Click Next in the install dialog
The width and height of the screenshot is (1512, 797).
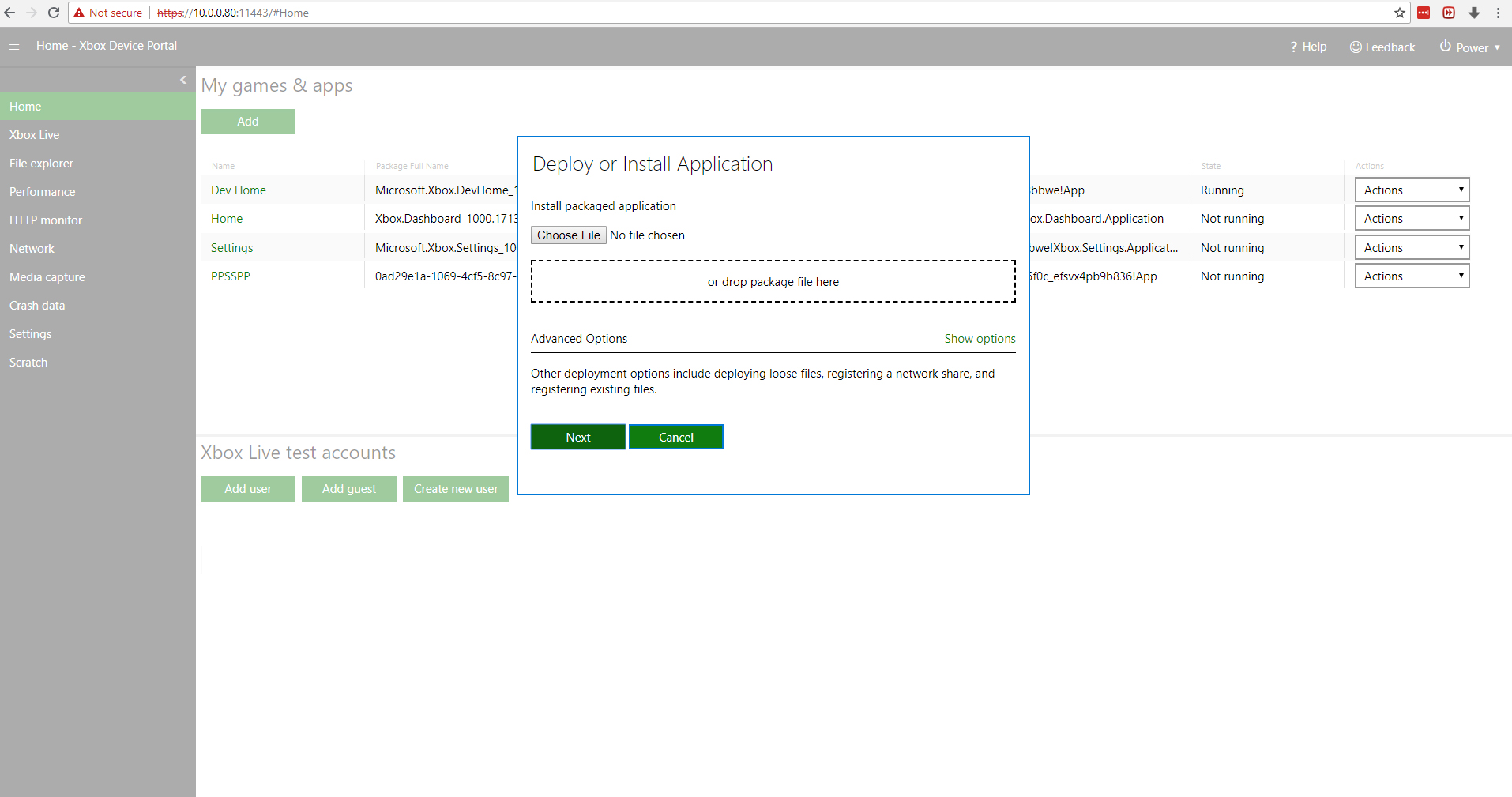pyautogui.click(x=577, y=438)
